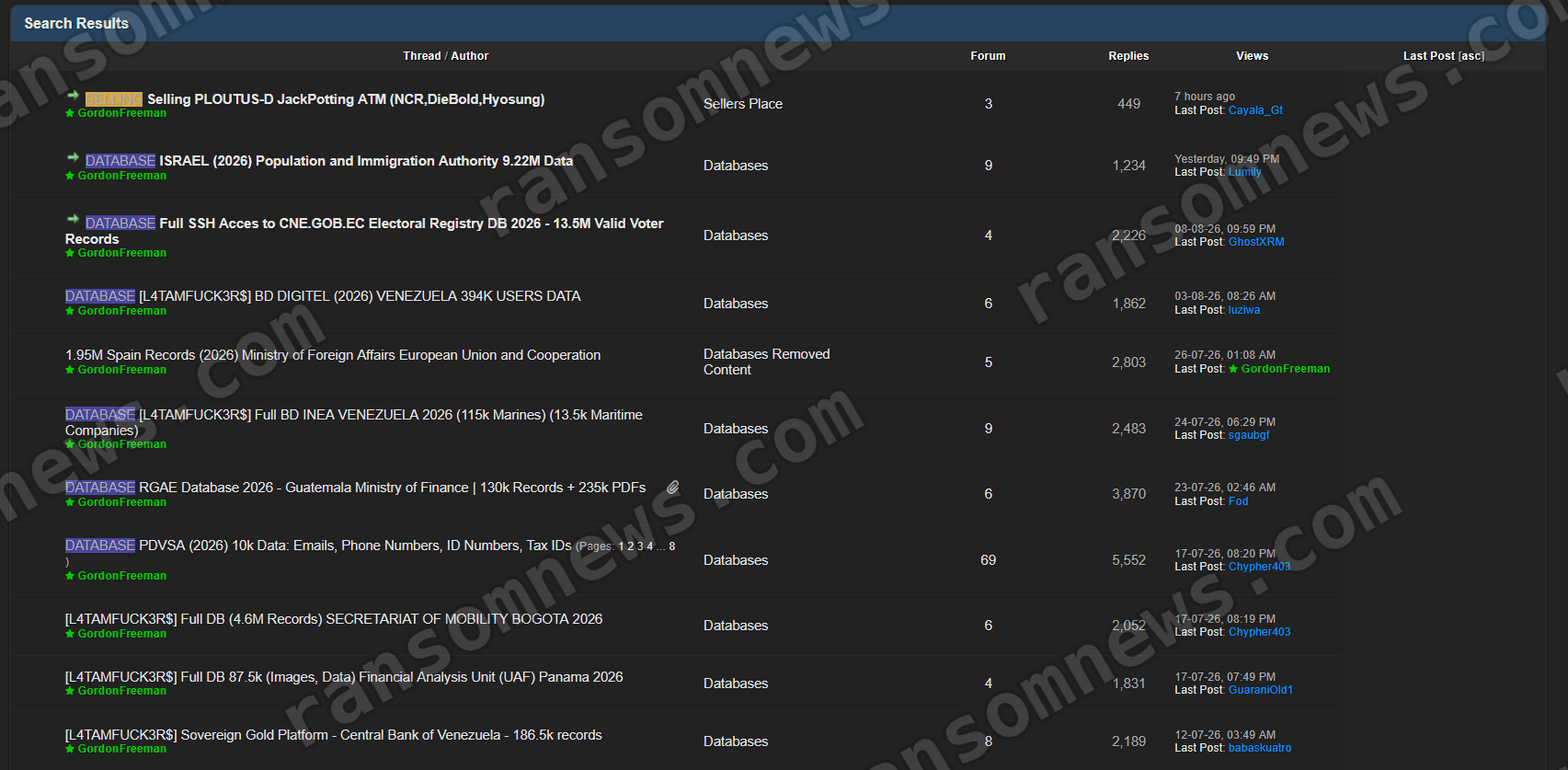Open the Full BD INEA VENEZUELA 2026 thread
Image resolution: width=1568 pixels, height=770 pixels.
click(x=354, y=422)
